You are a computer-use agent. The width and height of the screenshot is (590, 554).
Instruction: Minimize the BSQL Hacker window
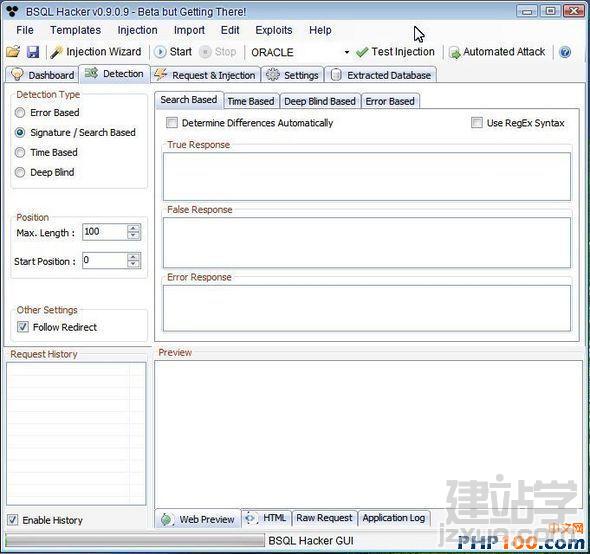click(527, 11)
